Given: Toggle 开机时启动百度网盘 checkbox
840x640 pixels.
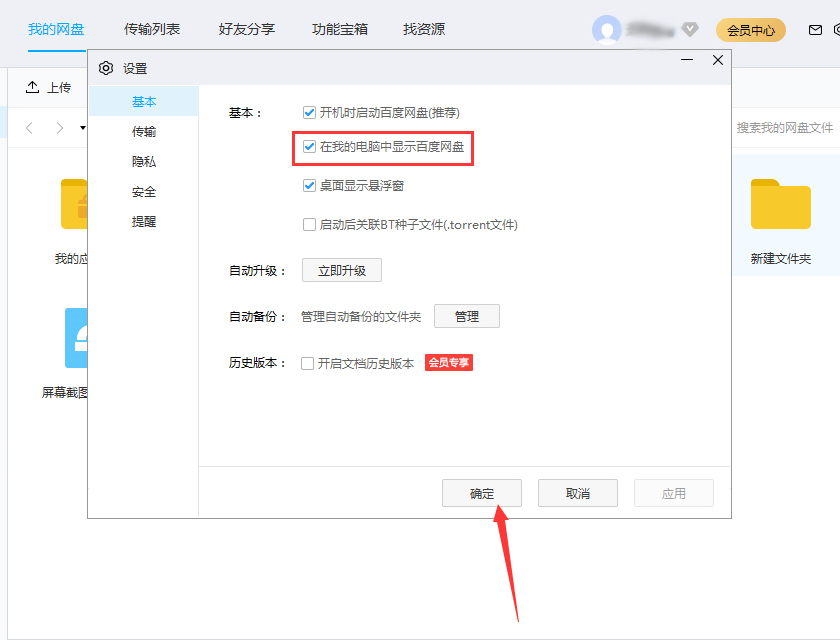Looking at the screenshot, I should tap(309, 112).
